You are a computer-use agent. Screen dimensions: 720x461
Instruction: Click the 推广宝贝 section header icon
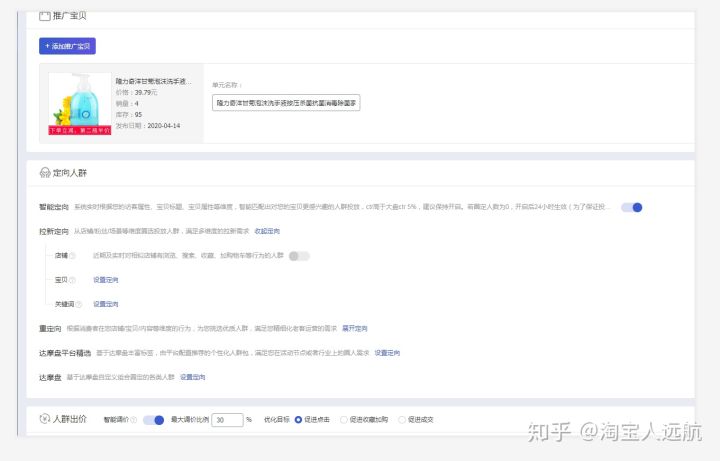44,16
